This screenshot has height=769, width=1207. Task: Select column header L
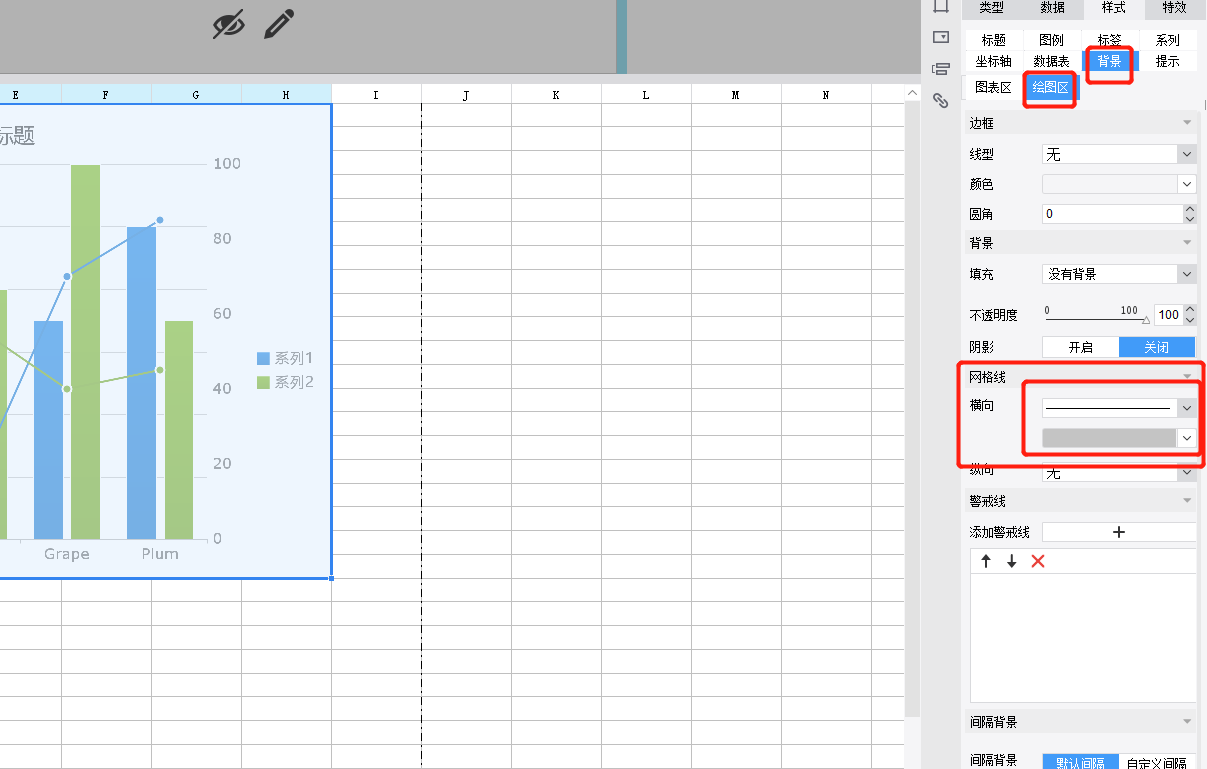click(x=646, y=95)
